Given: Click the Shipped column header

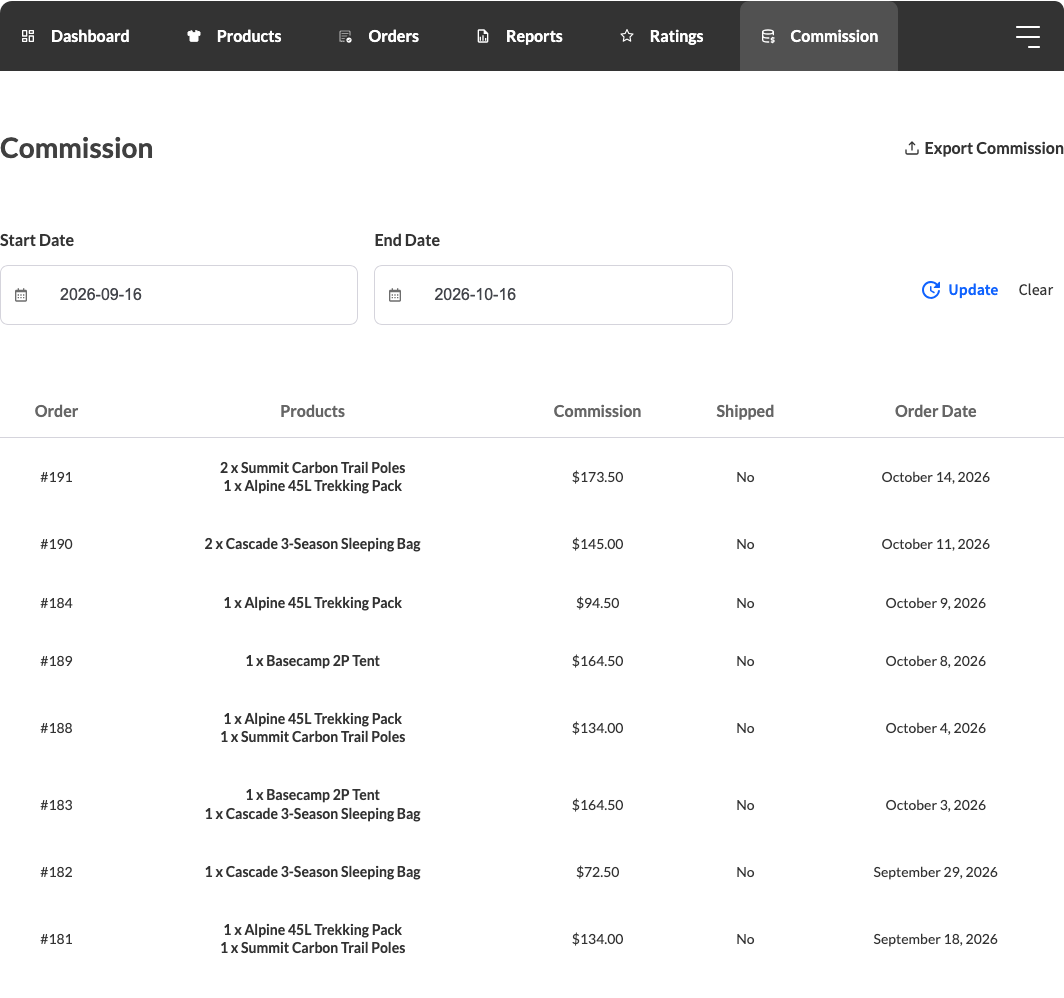Looking at the screenshot, I should click(x=745, y=411).
